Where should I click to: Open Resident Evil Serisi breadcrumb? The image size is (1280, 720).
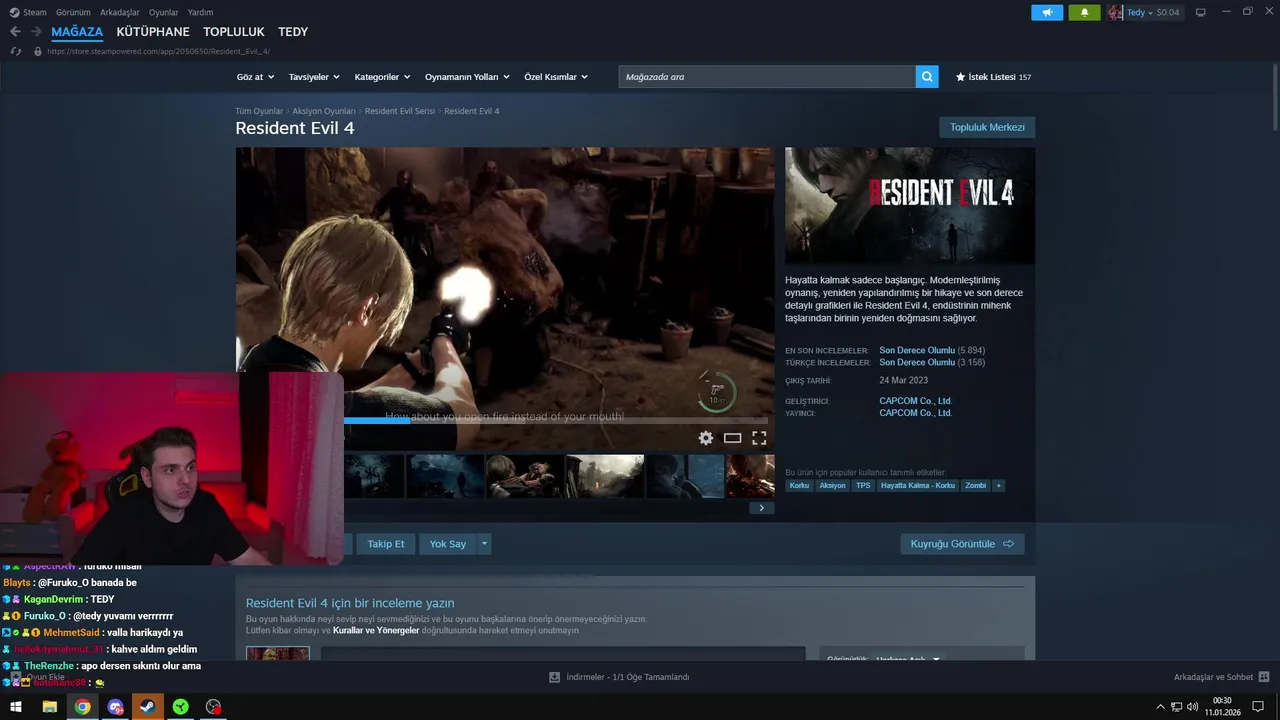400,111
